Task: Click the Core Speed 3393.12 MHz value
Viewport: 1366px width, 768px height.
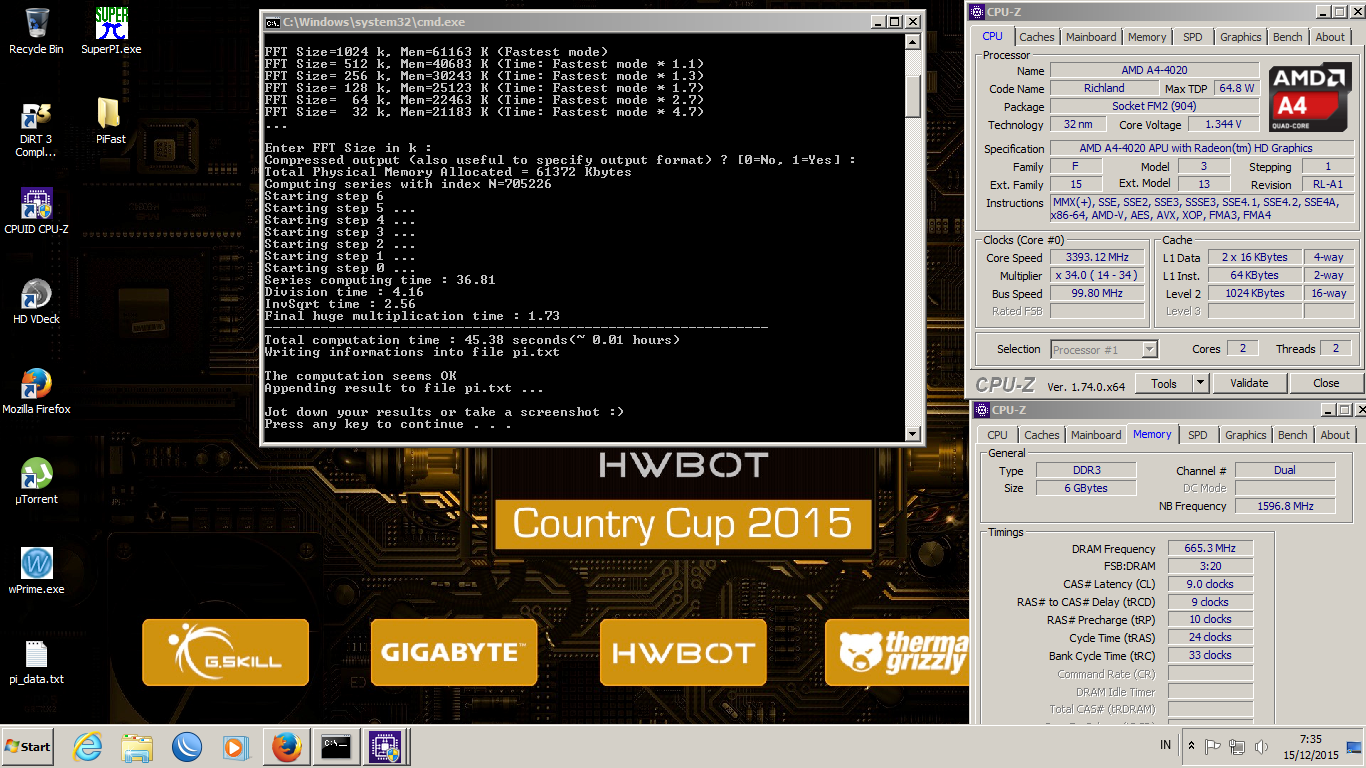Action: coord(1096,258)
